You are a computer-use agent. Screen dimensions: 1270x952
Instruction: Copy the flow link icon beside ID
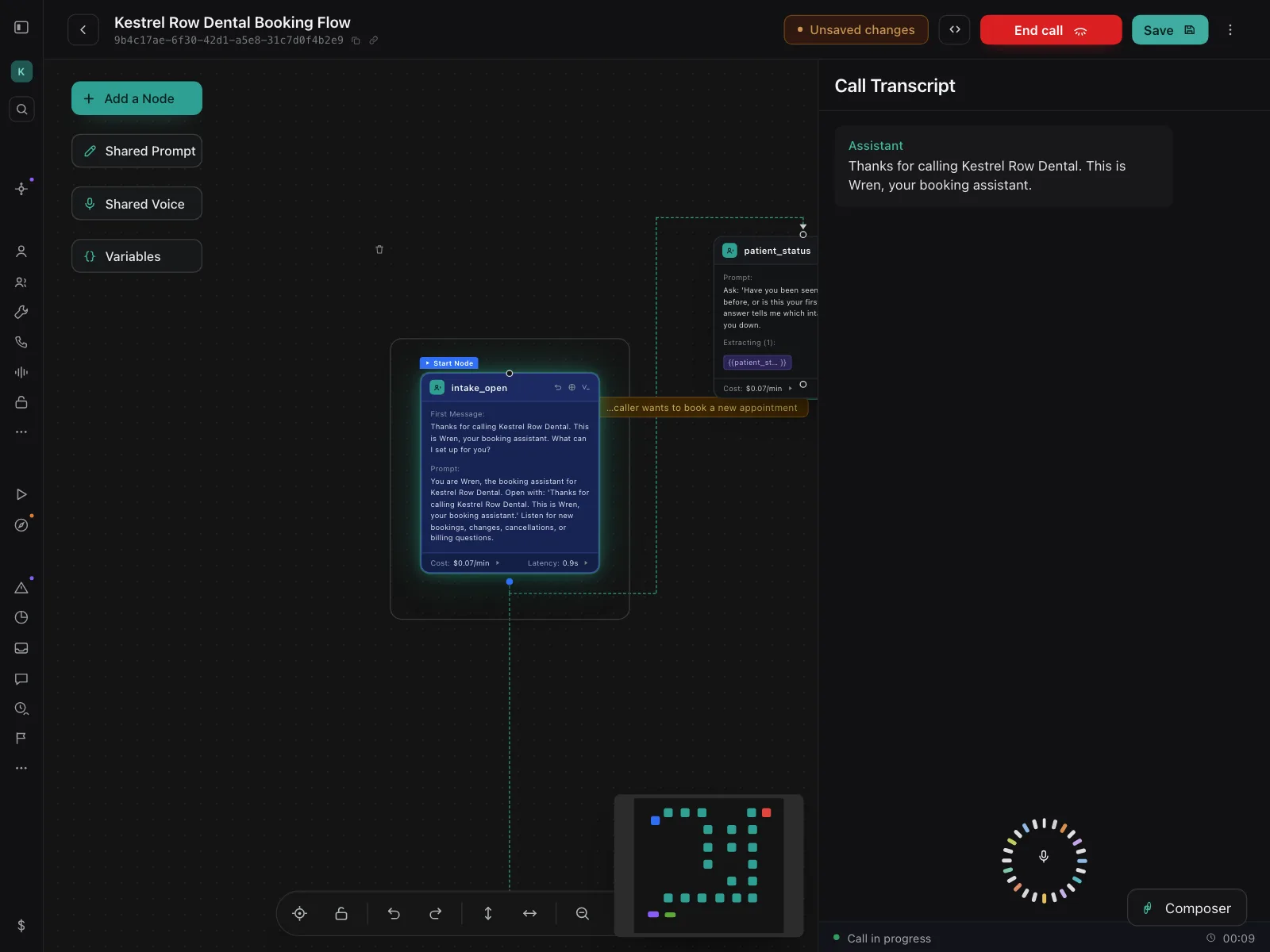point(374,40)
